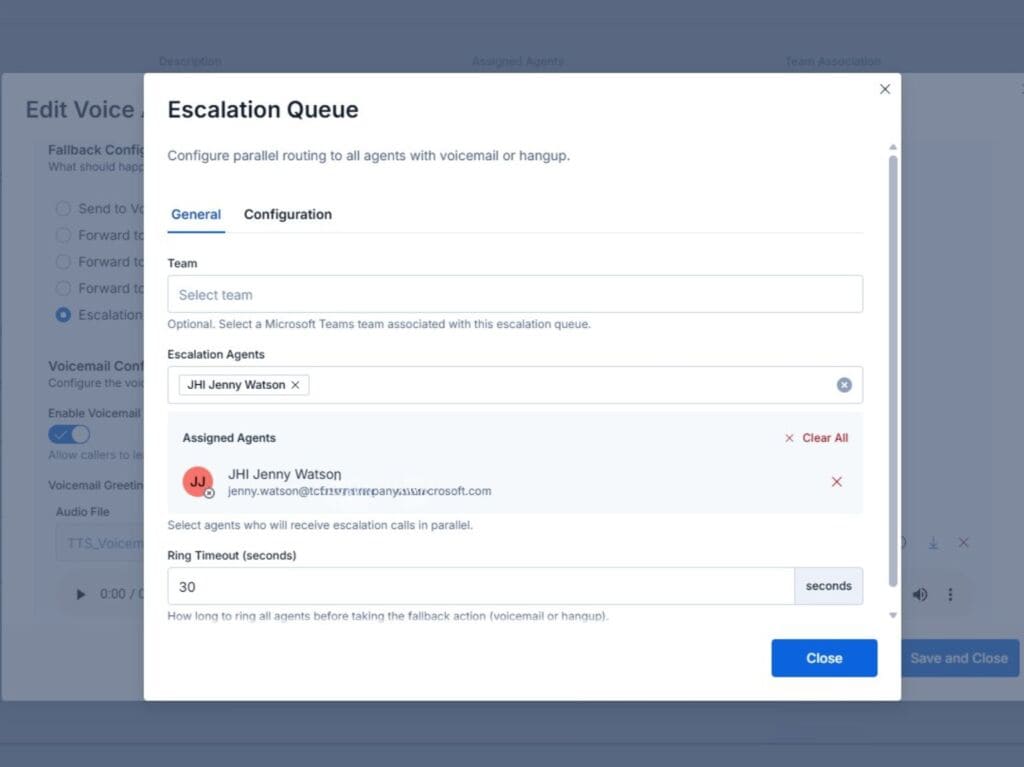Image resolution: width=1024 pixels, height=767 pixels.
Task: Download the audio file in background window
Action: pyautogui.click(x=934, y=543)
